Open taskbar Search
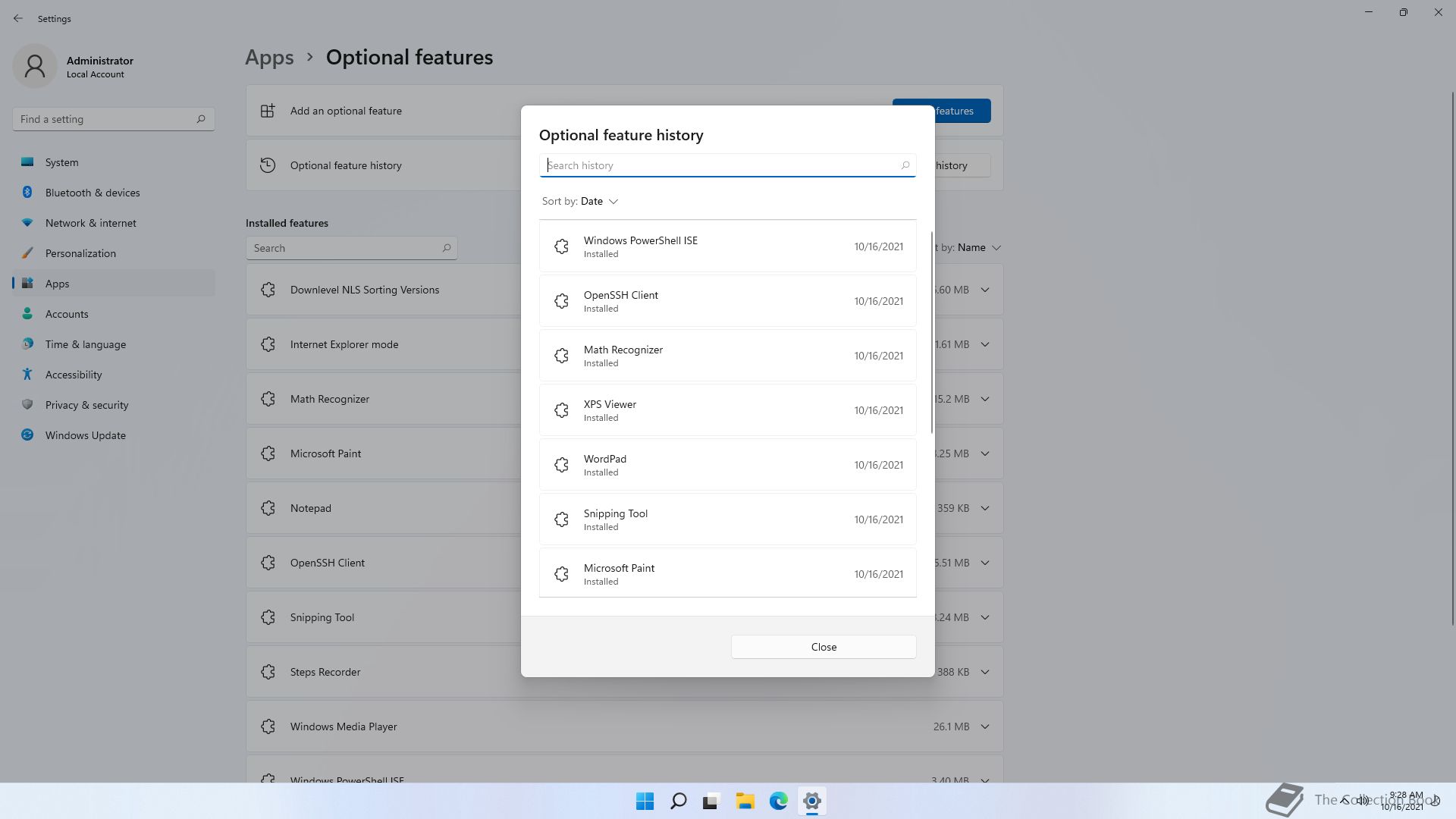Image resolution: width=1456 pixels, height=819 pixels. 679,801
